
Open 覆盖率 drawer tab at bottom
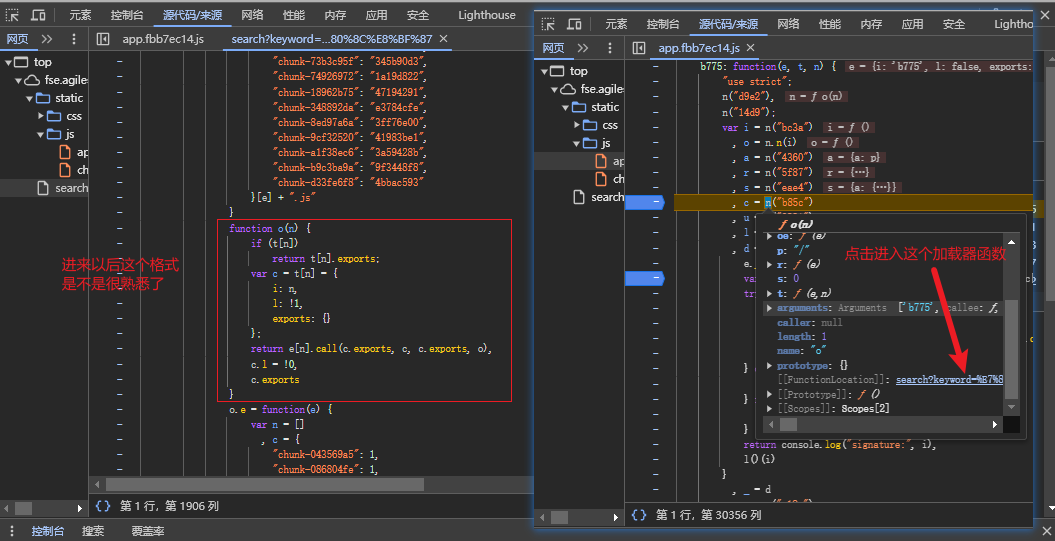pos(147,531)
